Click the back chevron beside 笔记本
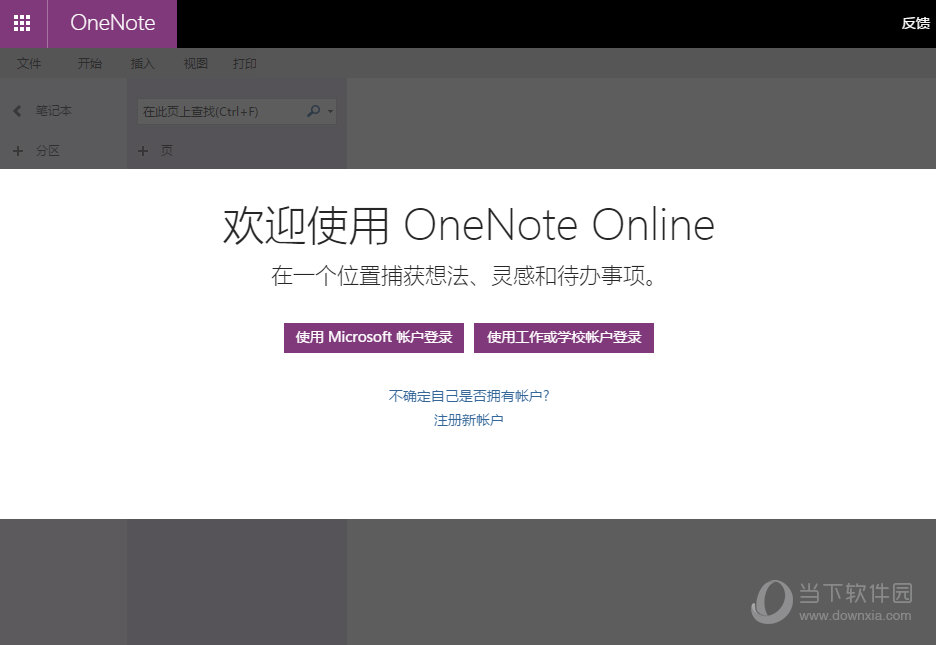Screen dimensions: 936x645 coord(17,111)
